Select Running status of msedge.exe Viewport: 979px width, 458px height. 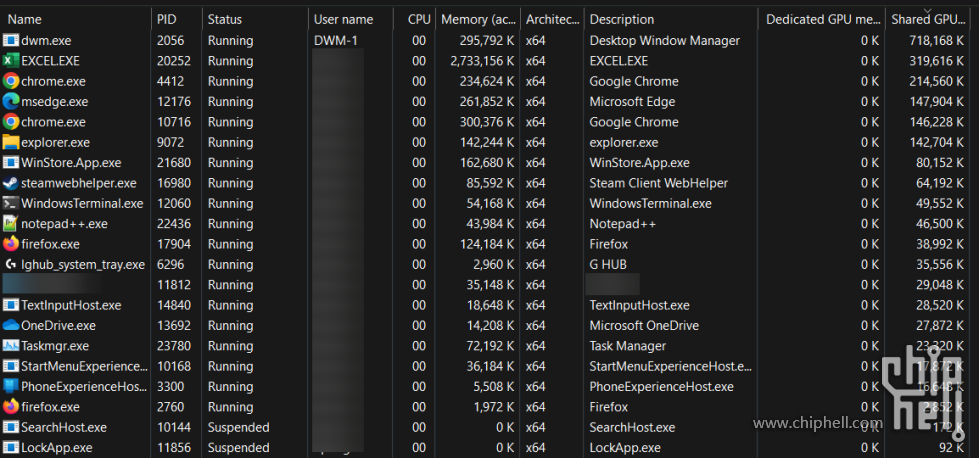pos(230,102)
